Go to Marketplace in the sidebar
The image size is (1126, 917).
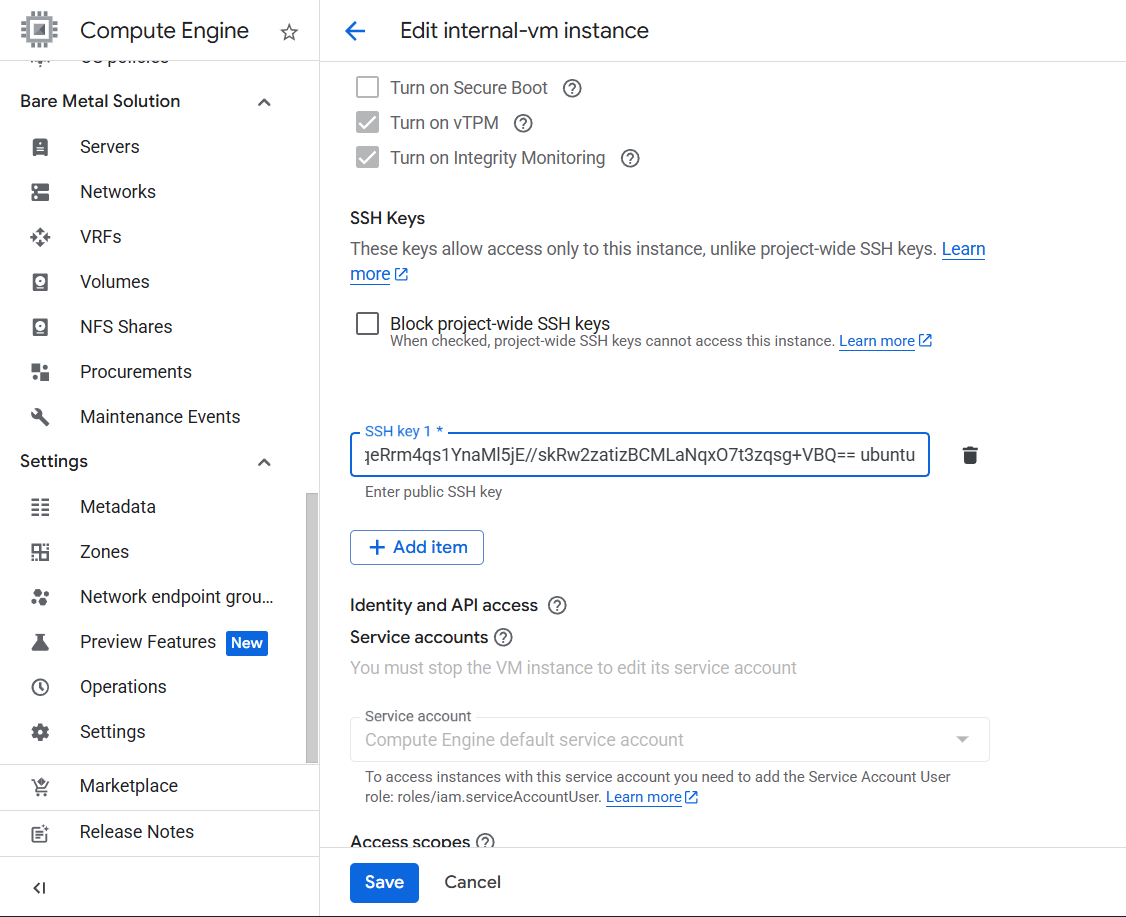129,786
